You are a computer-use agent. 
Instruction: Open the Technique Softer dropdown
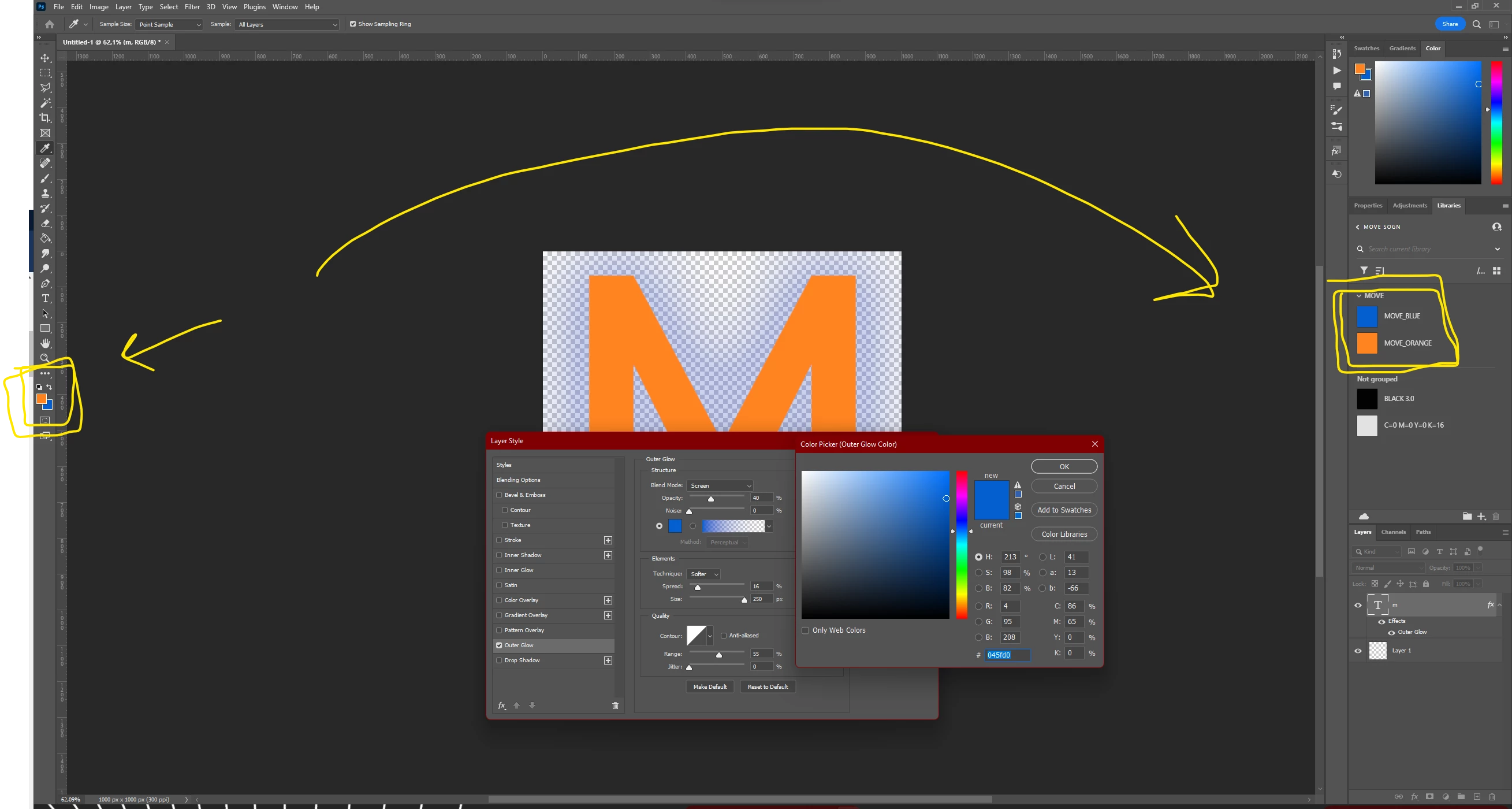point(704,574)
